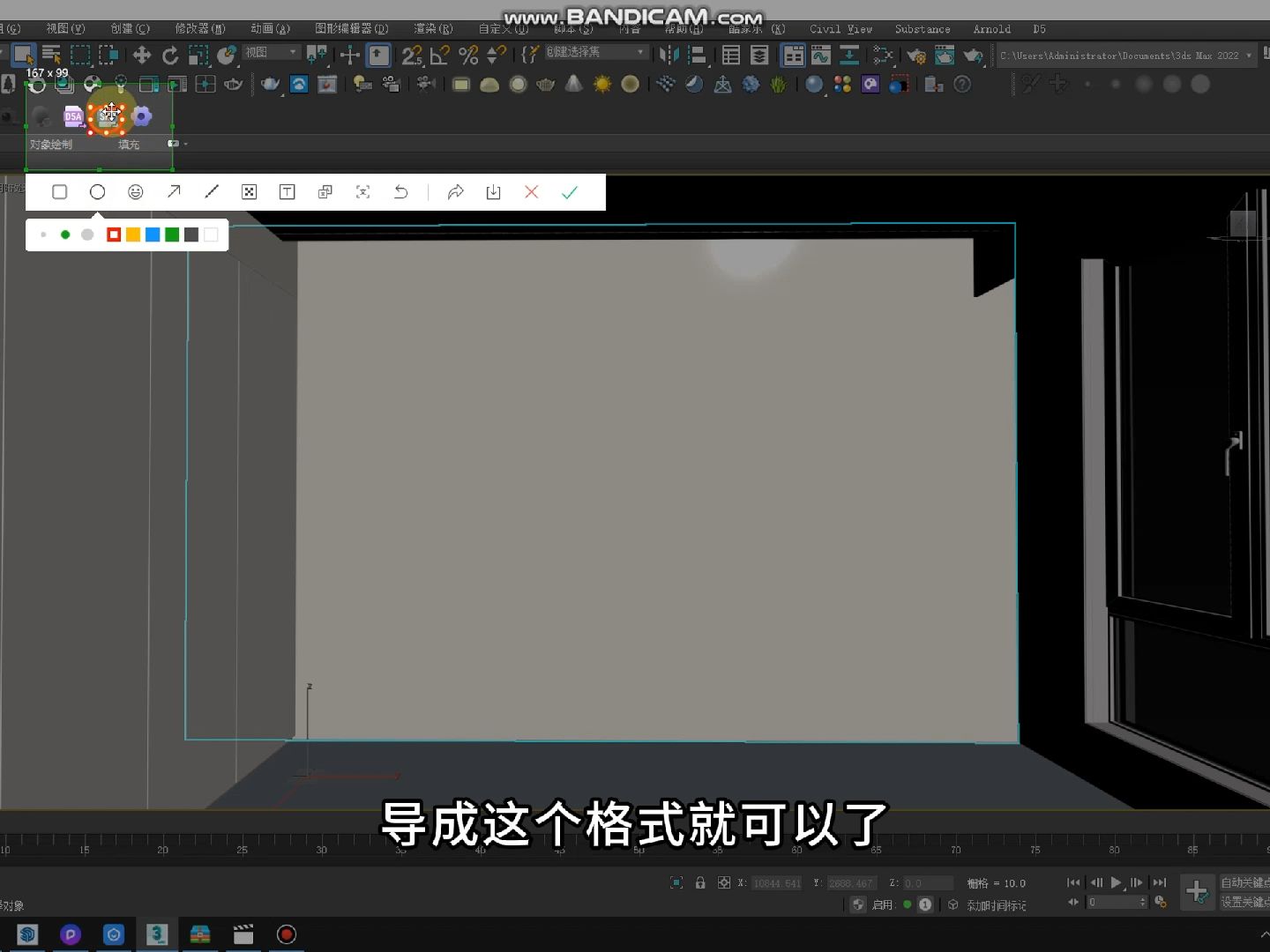Open the project folder path dropdown
Viewport: 1270px width, 952px height.
pos(1250,55)
